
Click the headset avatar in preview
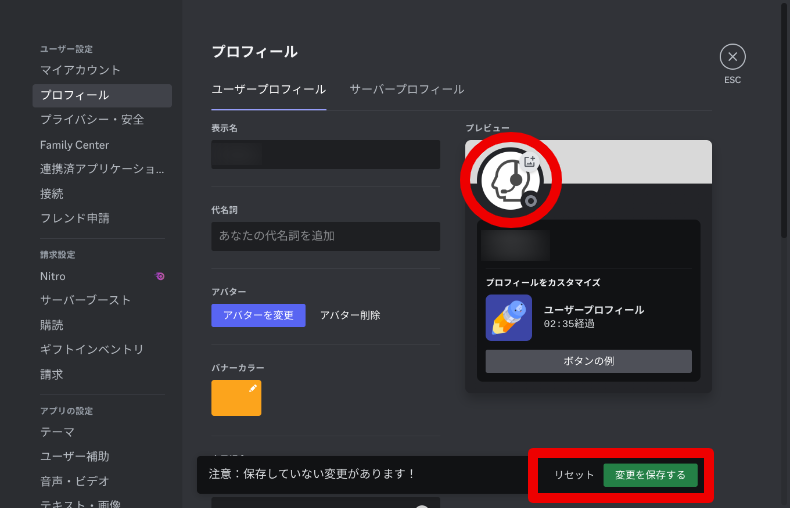510,180
